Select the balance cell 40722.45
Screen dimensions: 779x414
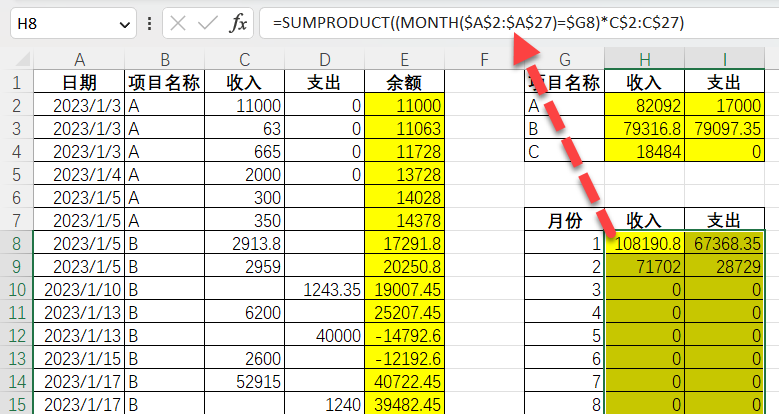404,382
